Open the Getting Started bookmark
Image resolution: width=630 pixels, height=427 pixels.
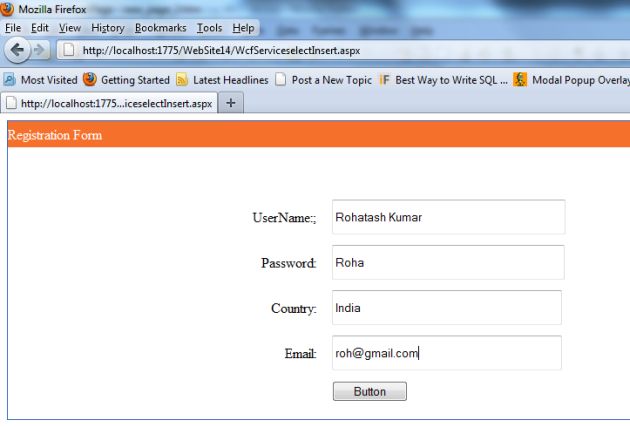[x=127, y=80]
